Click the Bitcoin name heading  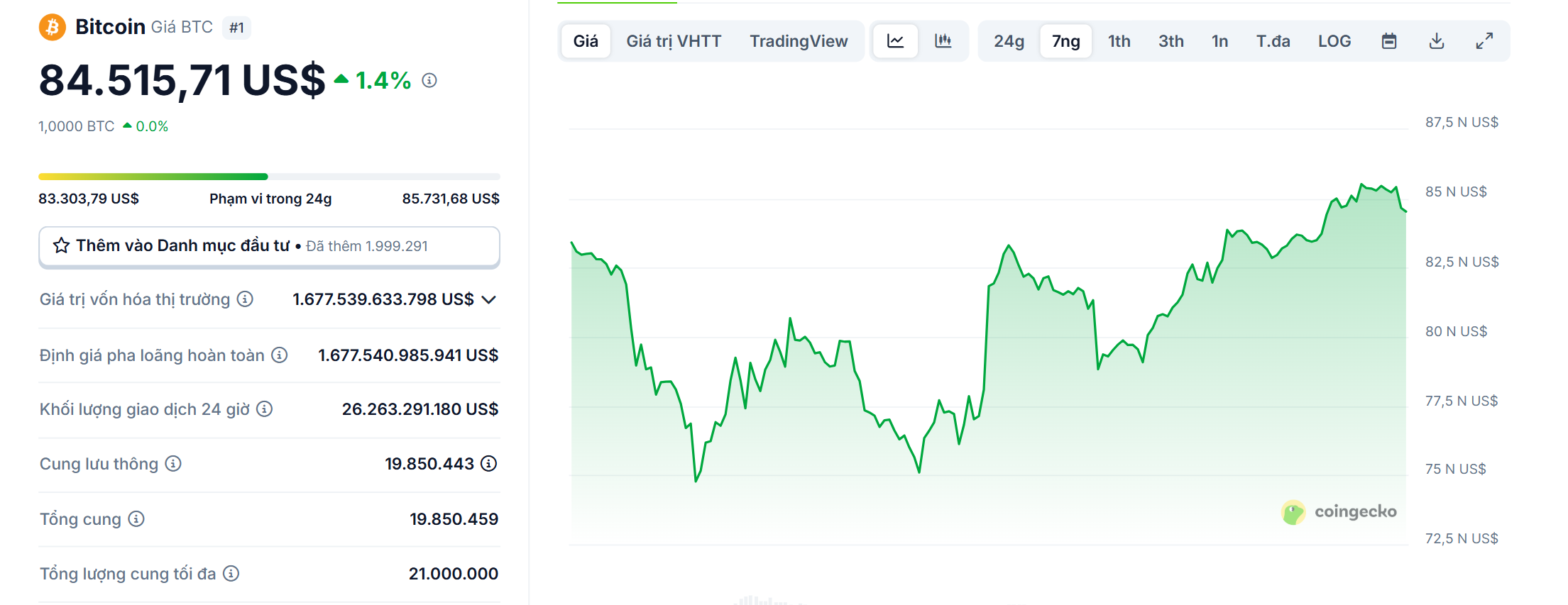[110, 27]
